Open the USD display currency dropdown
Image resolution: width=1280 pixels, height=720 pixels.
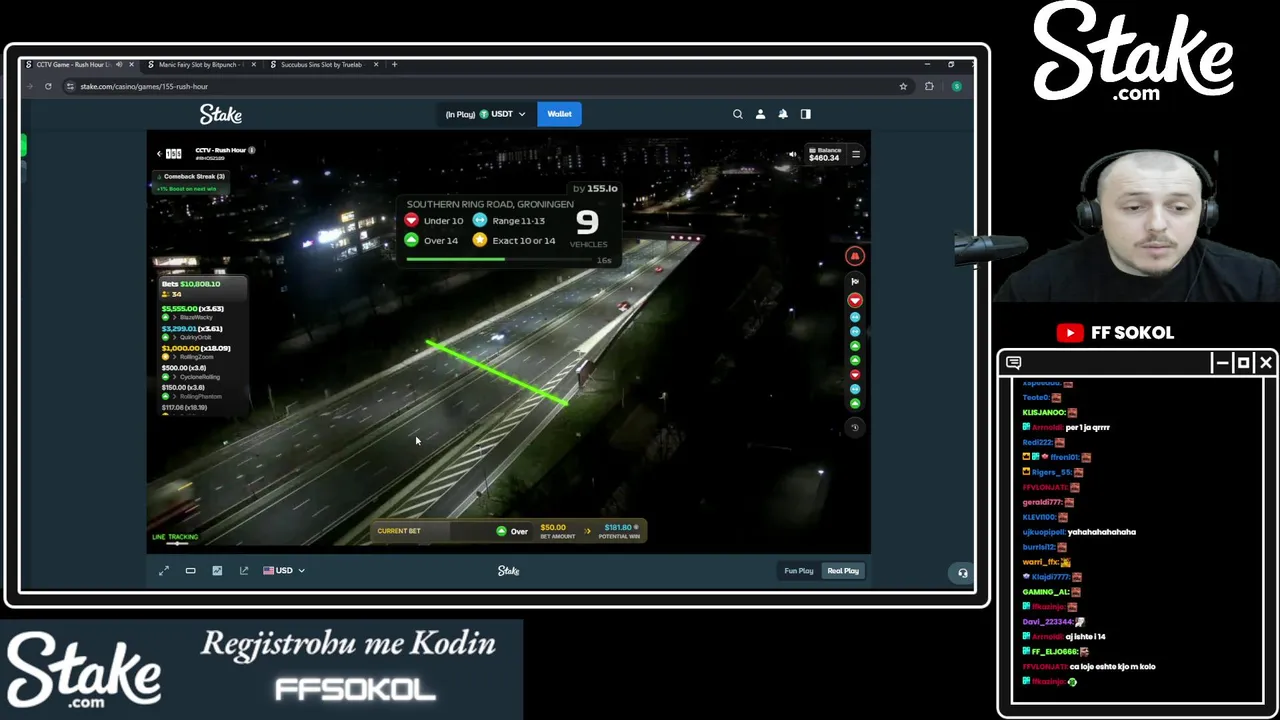[284, 571]
